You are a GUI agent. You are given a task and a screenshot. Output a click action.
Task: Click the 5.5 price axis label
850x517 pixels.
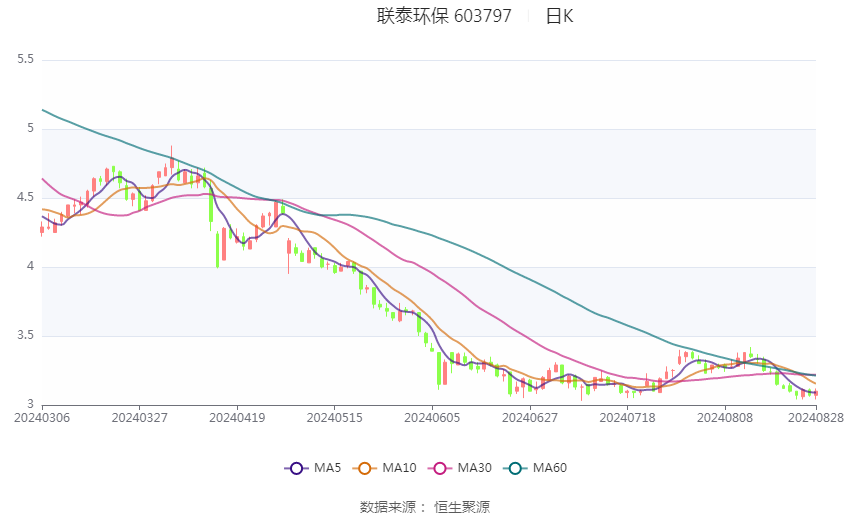click(x=25, y=59)
